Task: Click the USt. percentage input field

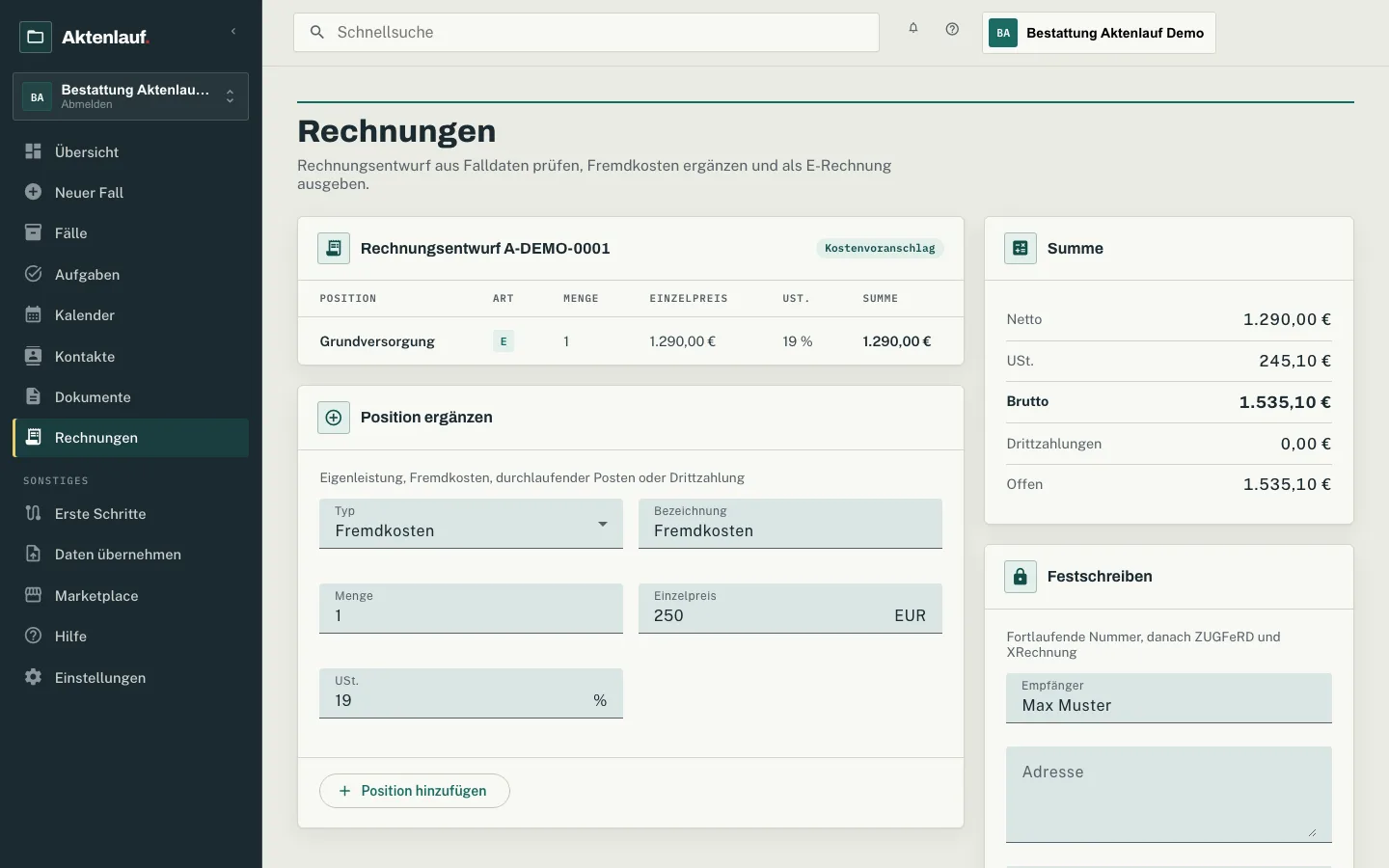Action: coord(471,693)
